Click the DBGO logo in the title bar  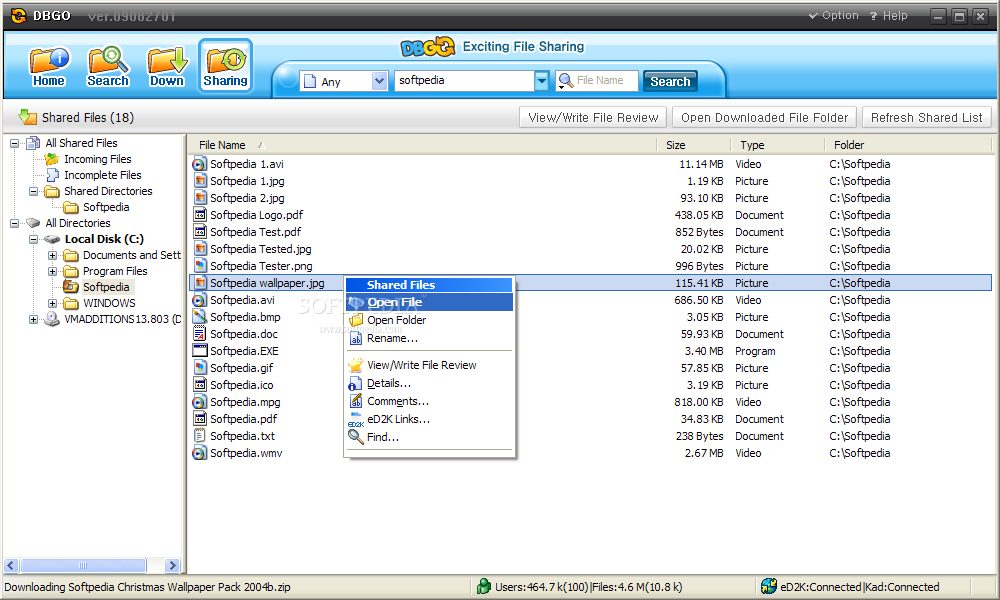click(x=18, y=16)
